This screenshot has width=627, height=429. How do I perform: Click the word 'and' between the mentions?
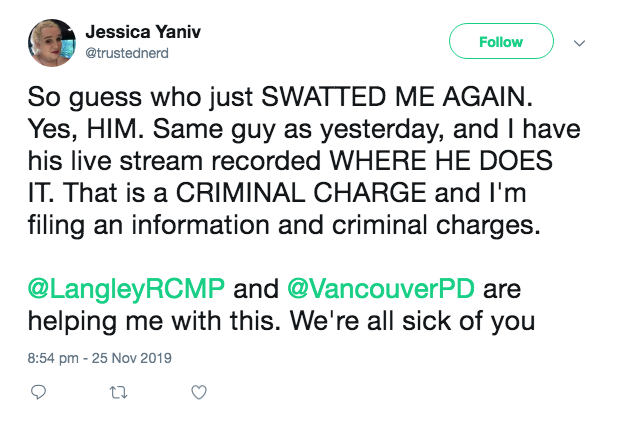[256, 289]
